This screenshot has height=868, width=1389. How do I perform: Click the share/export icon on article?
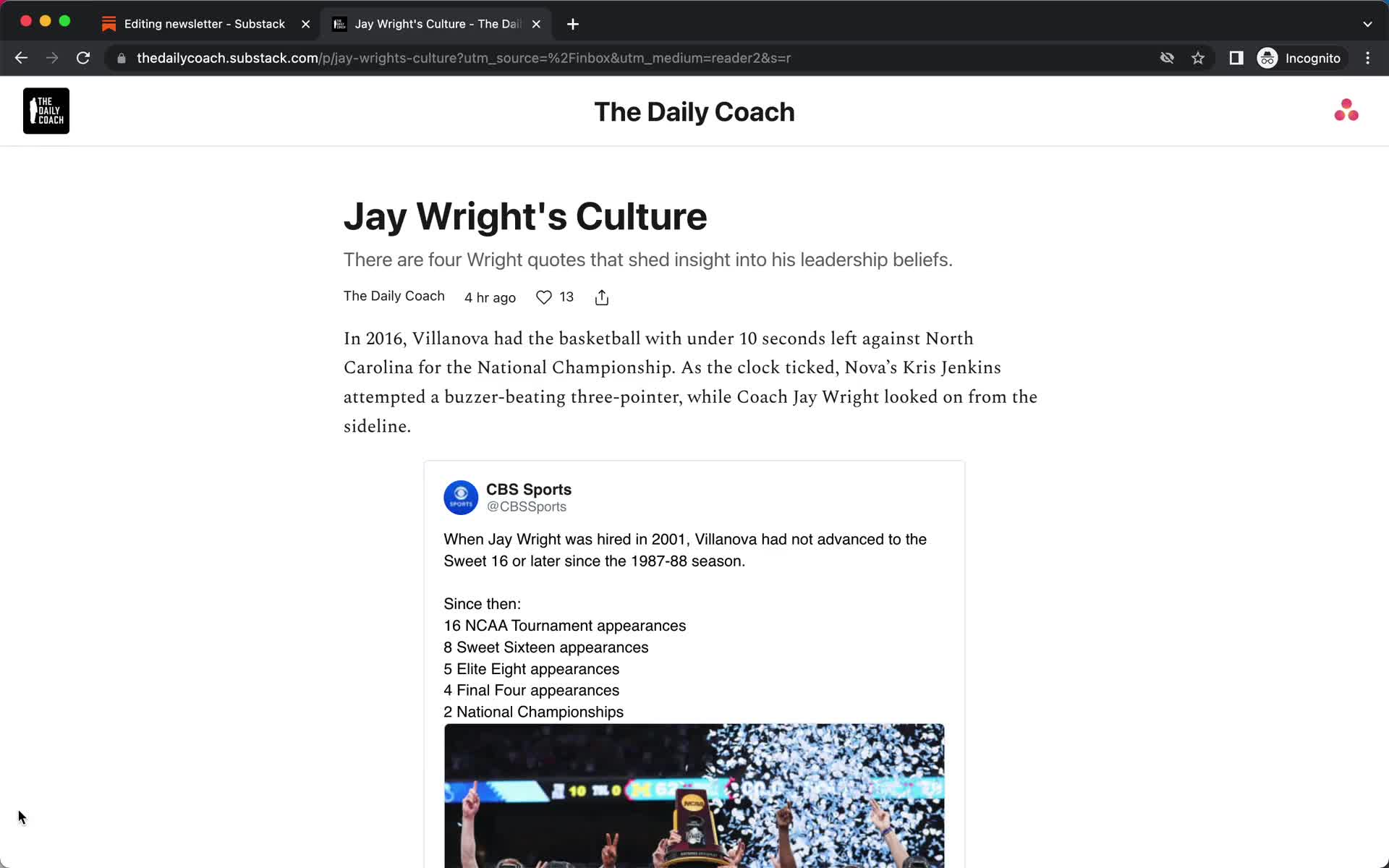[x=602, y=297]
